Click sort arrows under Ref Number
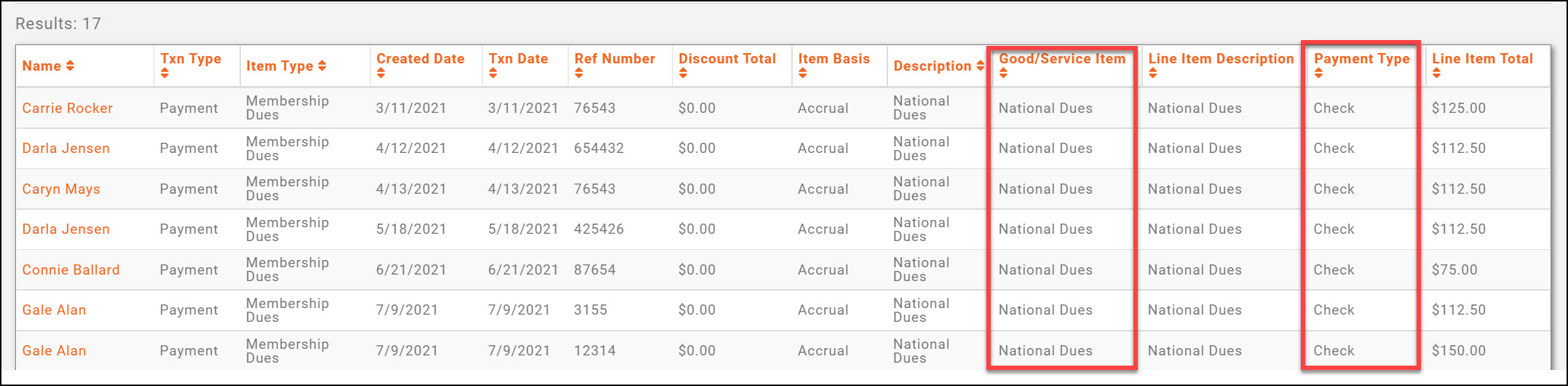The height and width of the screenshot is (386, 1568). pos(579,74)
